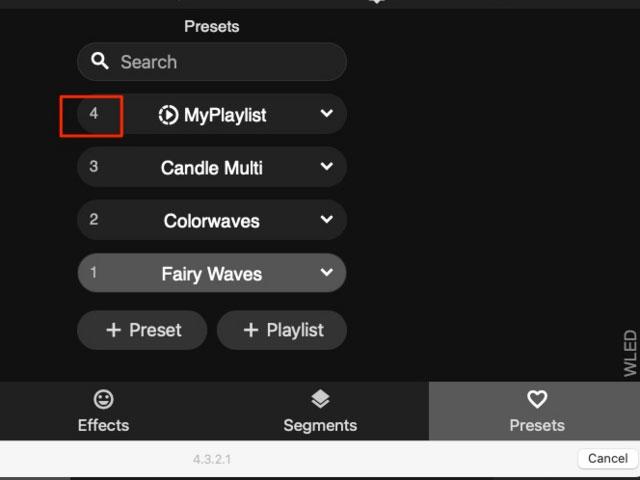Activate the Fairy Waves preset
Screen dimensions: 640x480
tap(212, 274)
